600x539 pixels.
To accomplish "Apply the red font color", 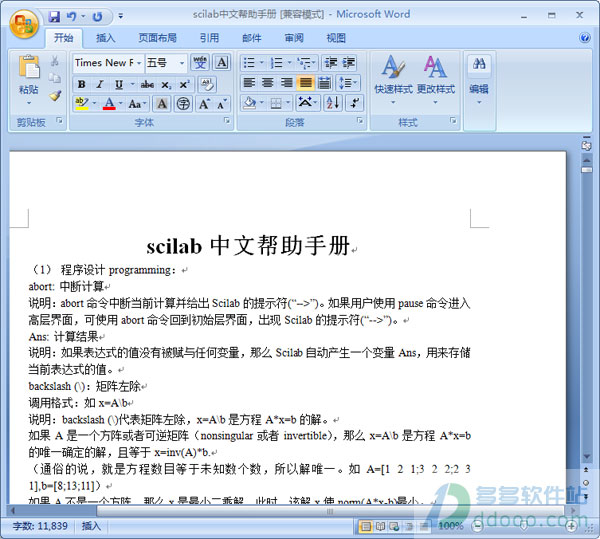I will 109,103.
